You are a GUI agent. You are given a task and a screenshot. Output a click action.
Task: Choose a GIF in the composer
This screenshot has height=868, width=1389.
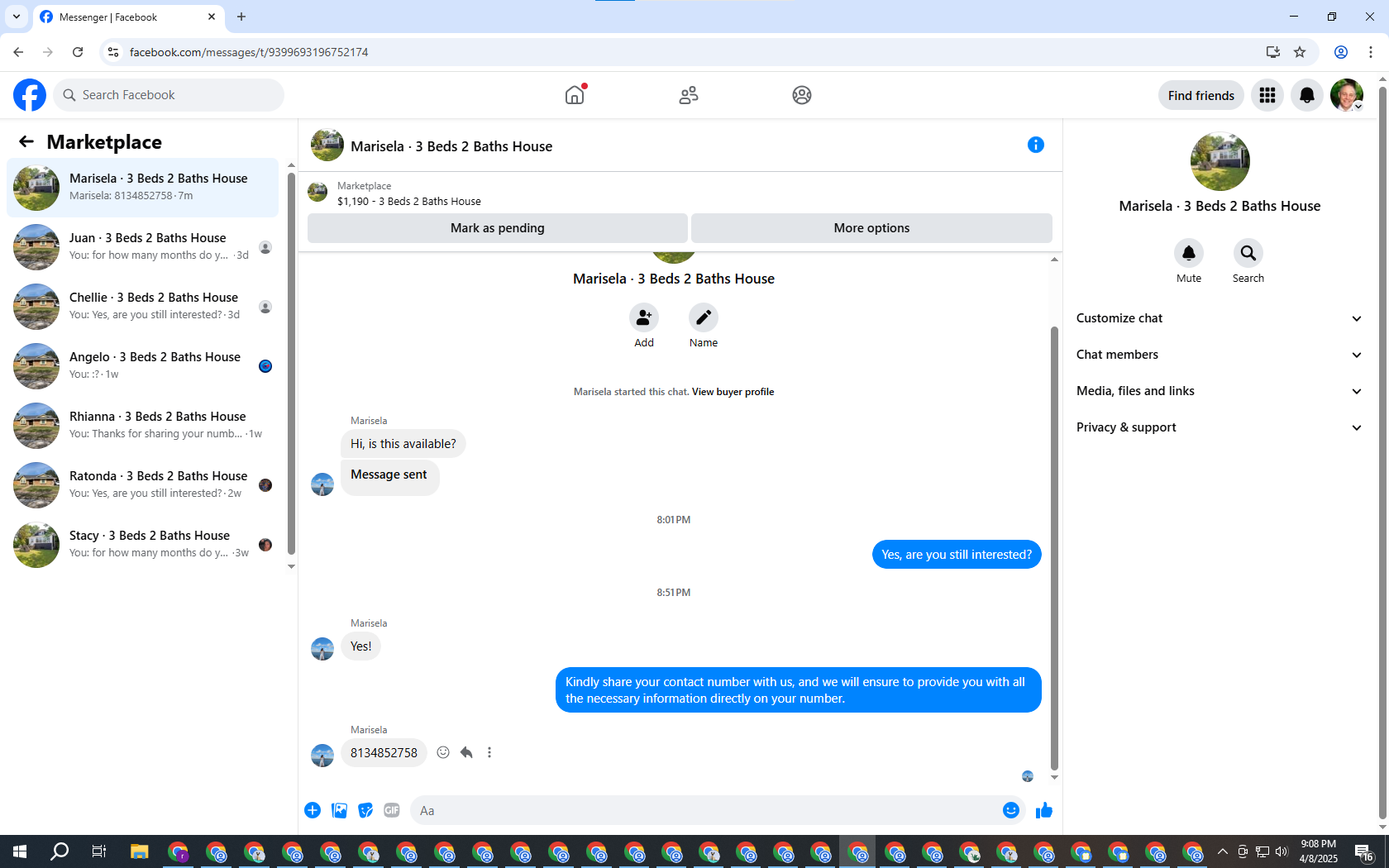click(392, 810)
